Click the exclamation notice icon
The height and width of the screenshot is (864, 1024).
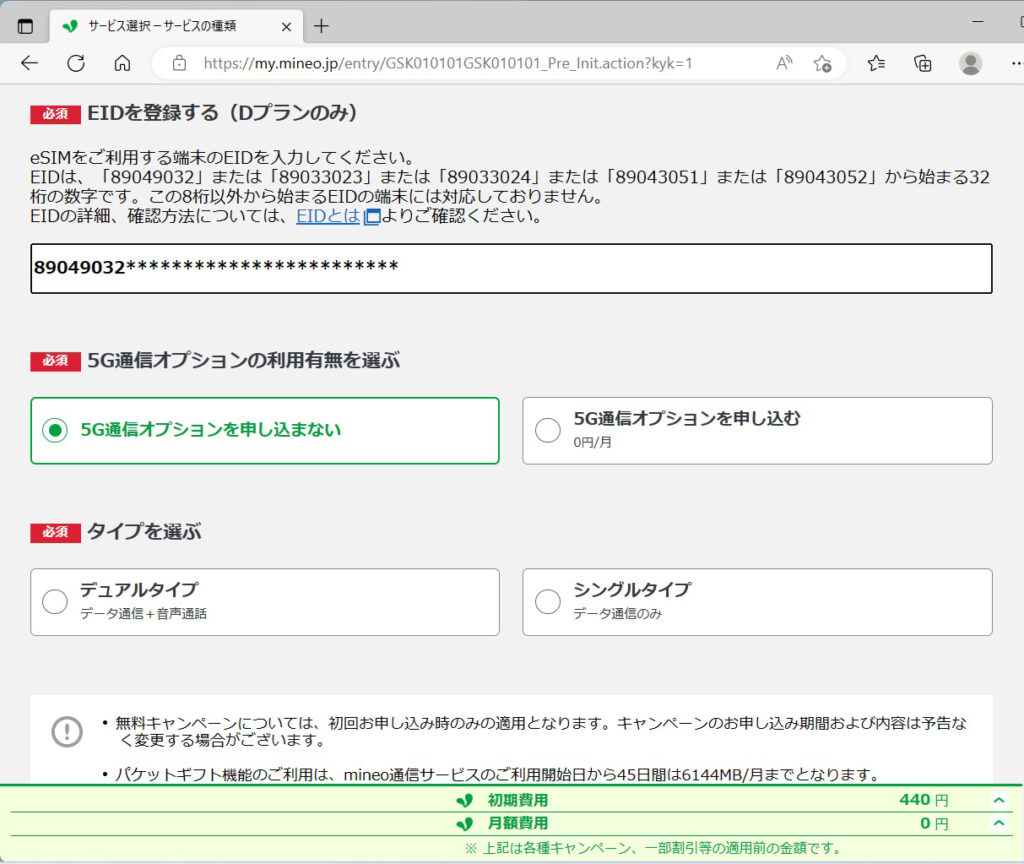tap(67, 731)
